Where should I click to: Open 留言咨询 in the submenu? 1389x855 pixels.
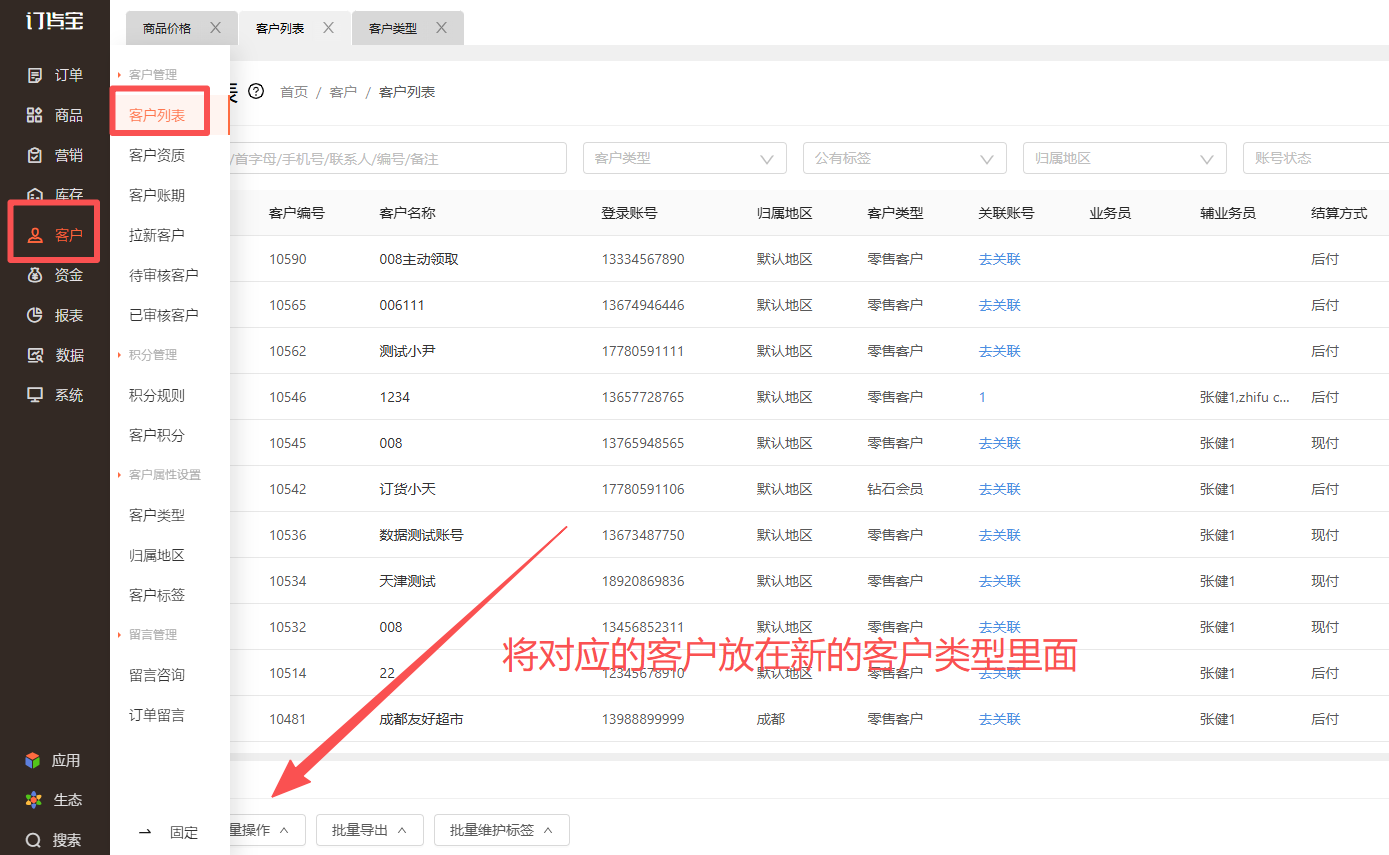[157, 675]
